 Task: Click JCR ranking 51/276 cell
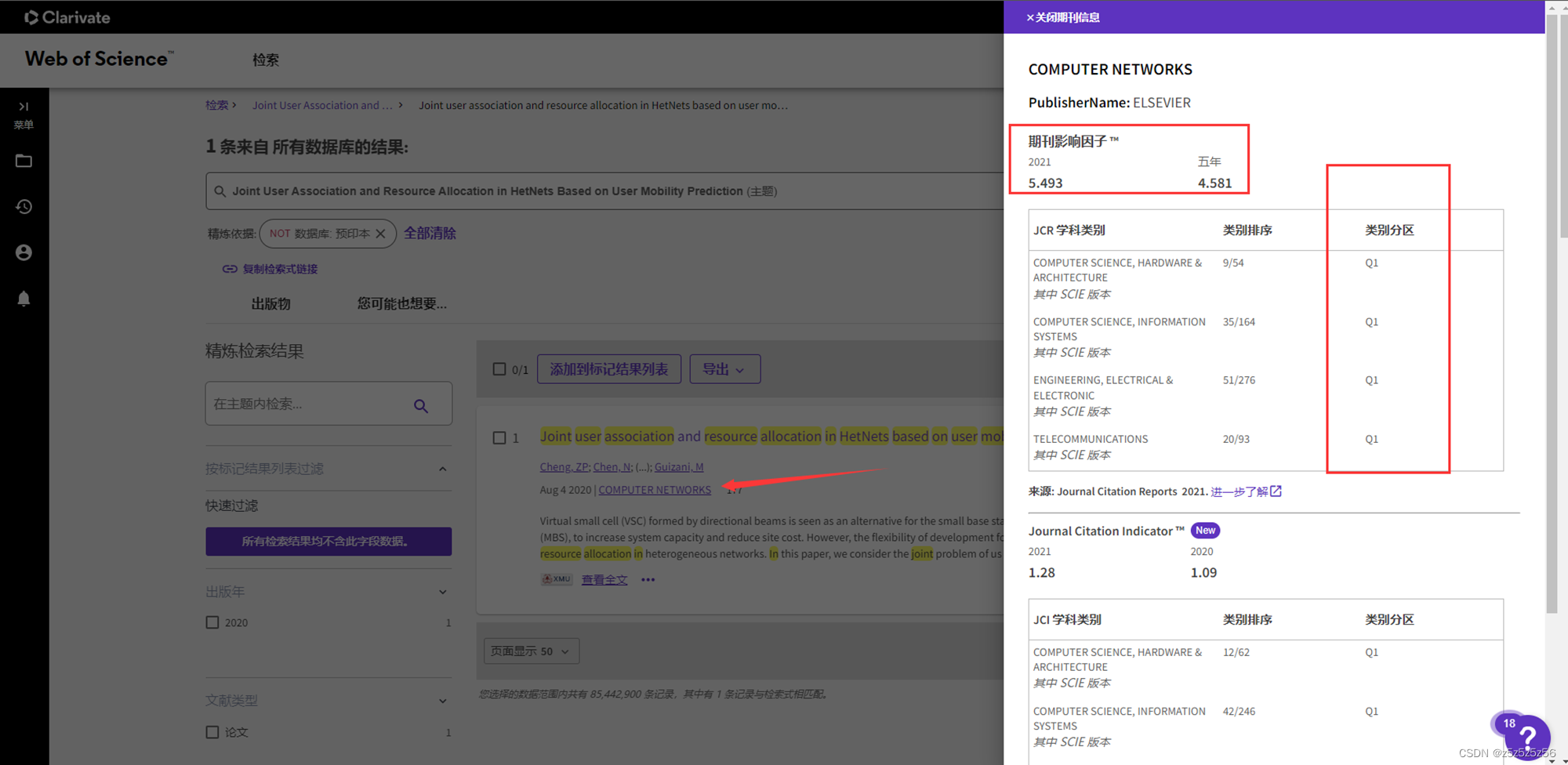(1239, 380)
